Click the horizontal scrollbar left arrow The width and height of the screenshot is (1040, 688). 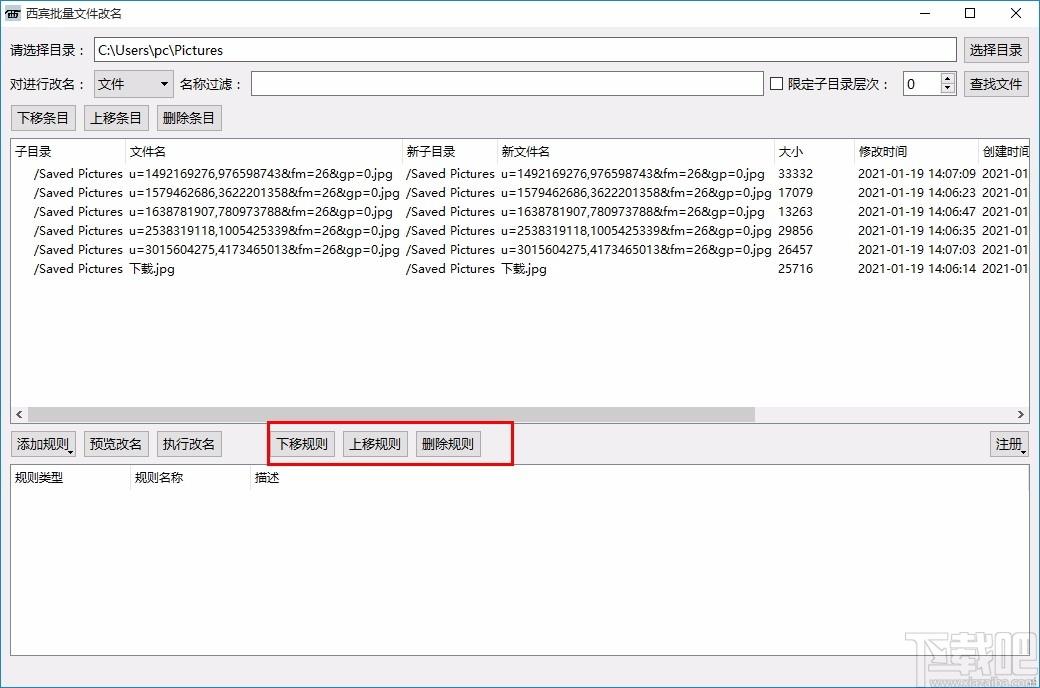[x=19, y=415]
